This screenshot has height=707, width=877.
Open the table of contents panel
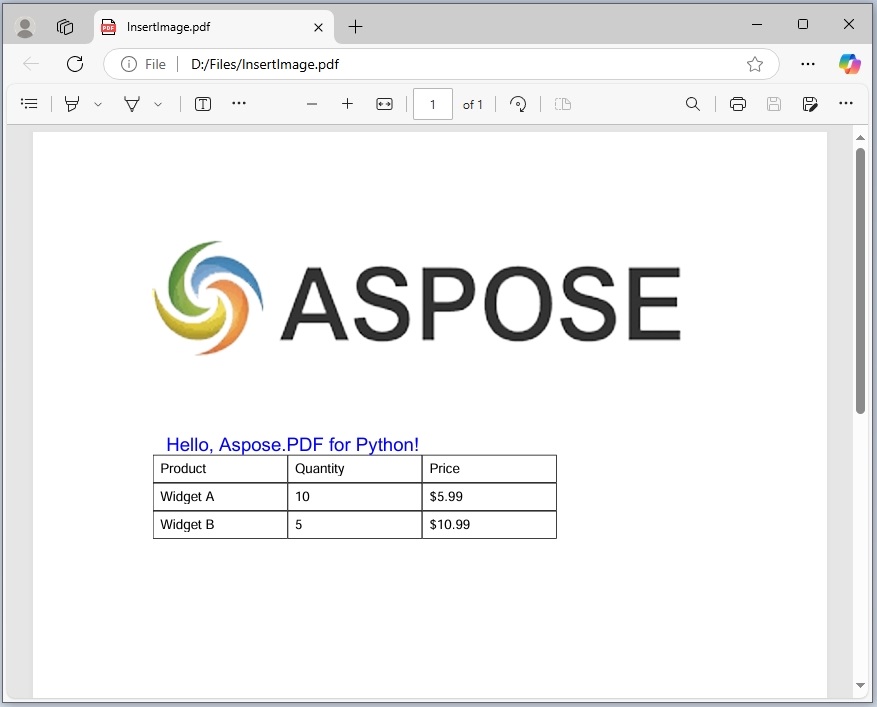click(29, 103)
